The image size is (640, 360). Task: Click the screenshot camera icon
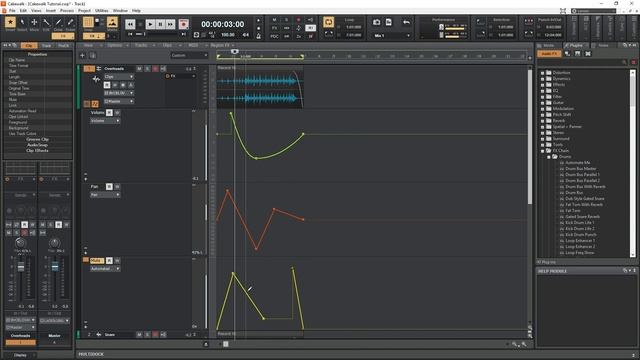tap(376, 22)
